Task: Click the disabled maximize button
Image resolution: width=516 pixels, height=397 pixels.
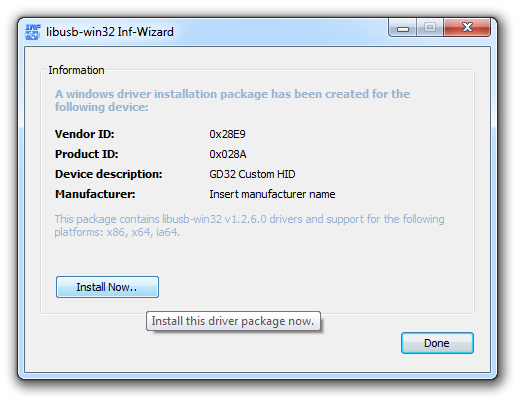Action: point(430,27)
